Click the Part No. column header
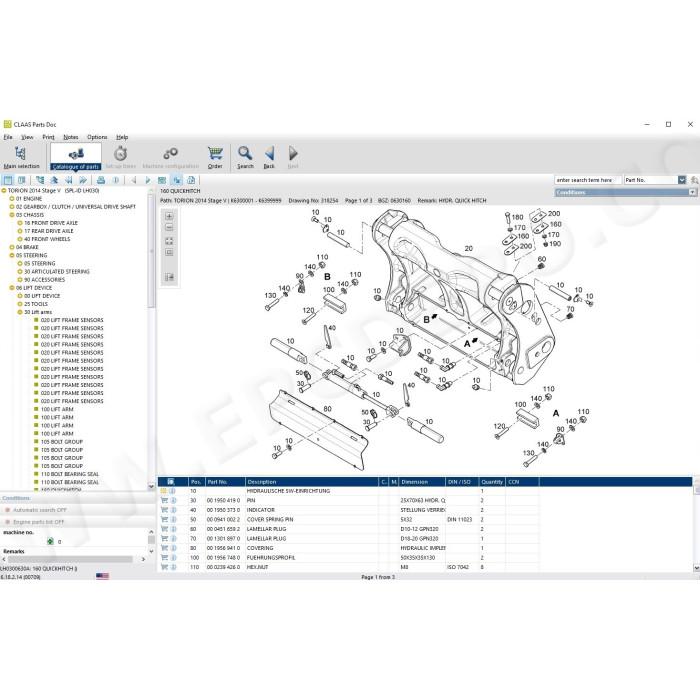The width and height of the screenshot is (700, 700). [225, 482]
